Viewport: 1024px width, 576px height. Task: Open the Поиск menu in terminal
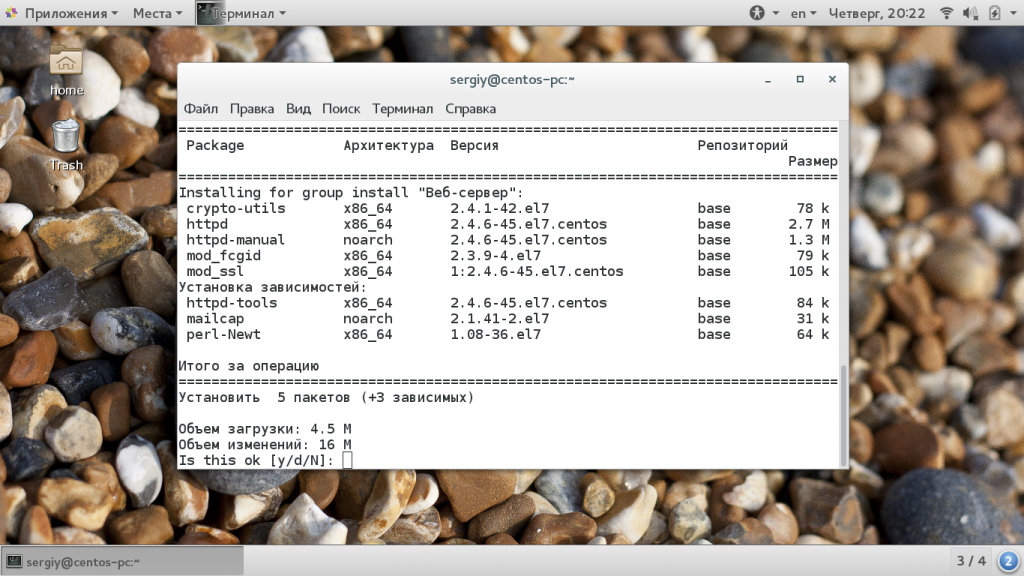[x=341, y=108]
